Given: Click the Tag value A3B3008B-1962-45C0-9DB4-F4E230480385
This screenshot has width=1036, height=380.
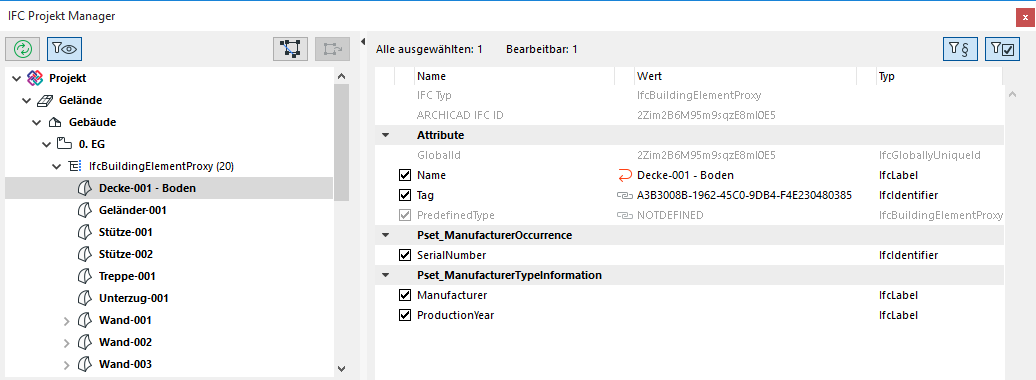Looking at the screenshot, I should (x=744, y=196).
